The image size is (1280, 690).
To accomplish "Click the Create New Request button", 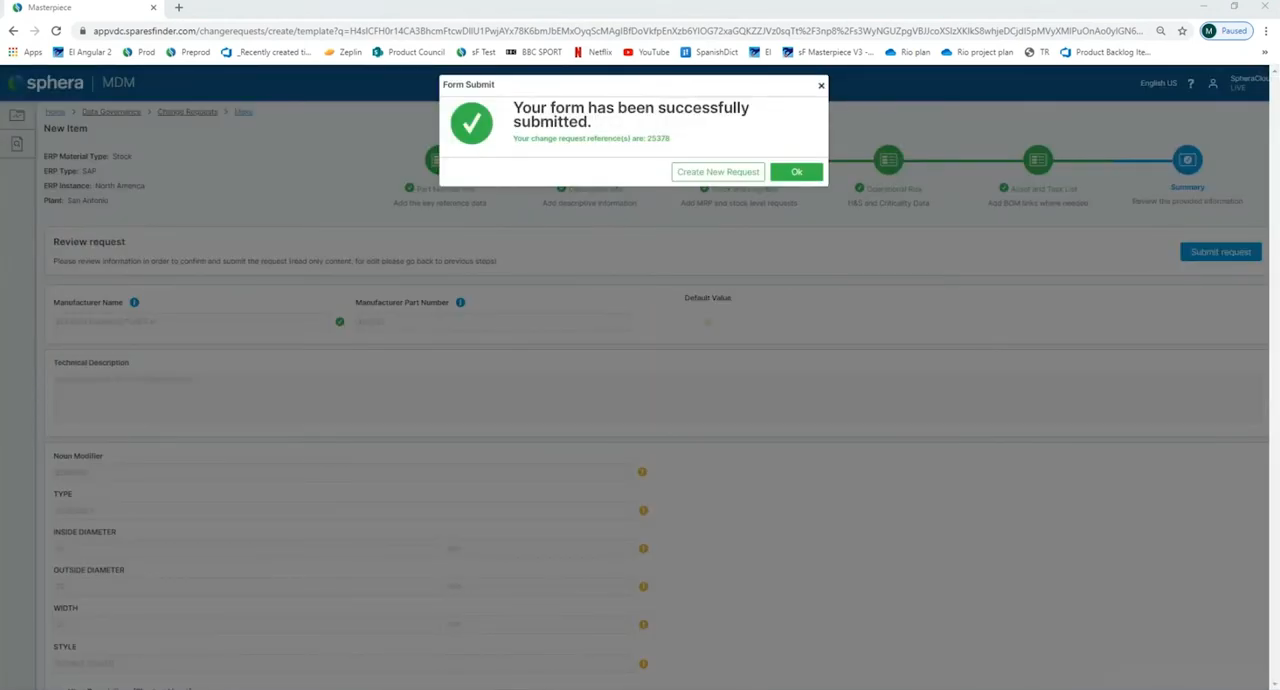I will (717, 172).
